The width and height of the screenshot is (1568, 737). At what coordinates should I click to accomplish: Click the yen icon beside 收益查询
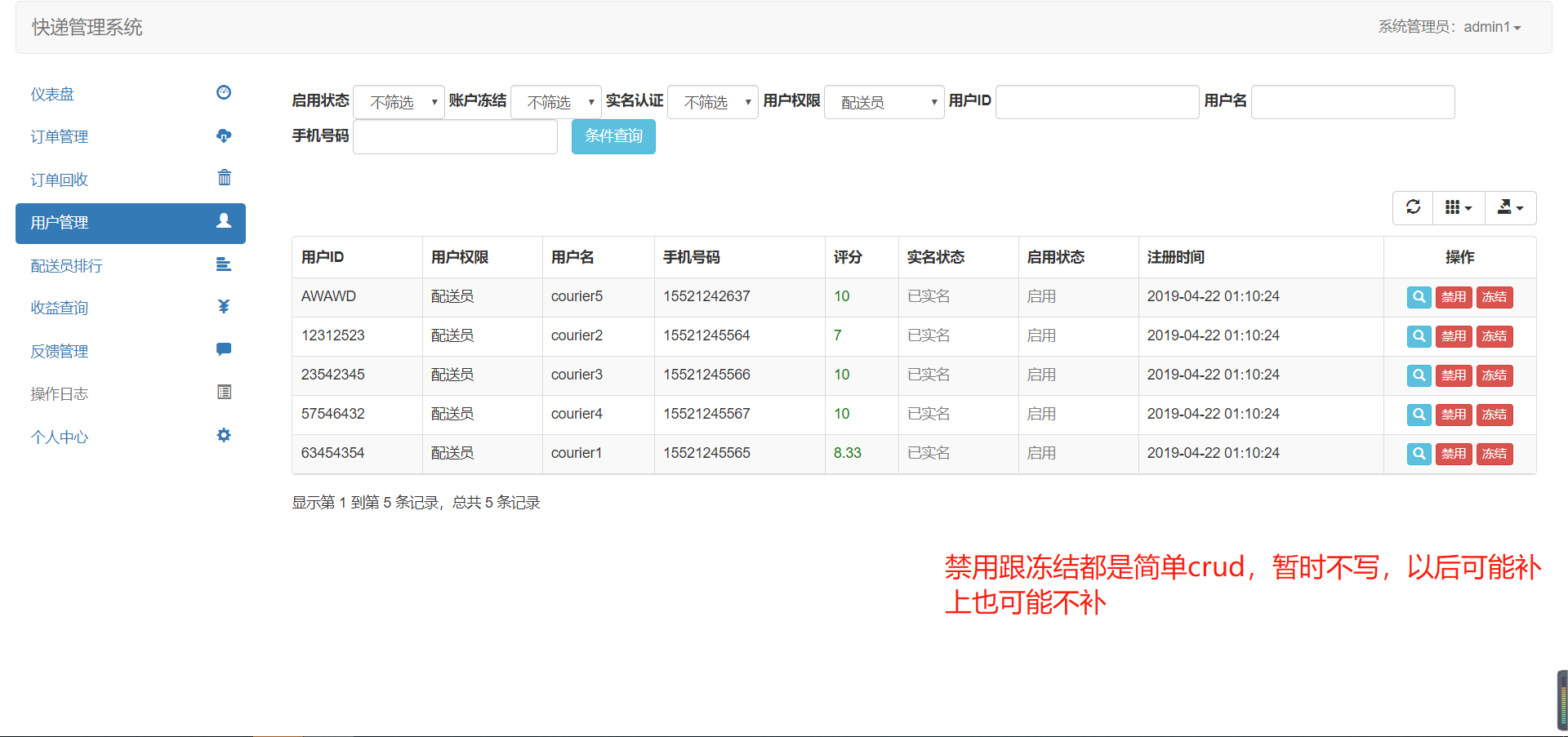tap(224, 306)
